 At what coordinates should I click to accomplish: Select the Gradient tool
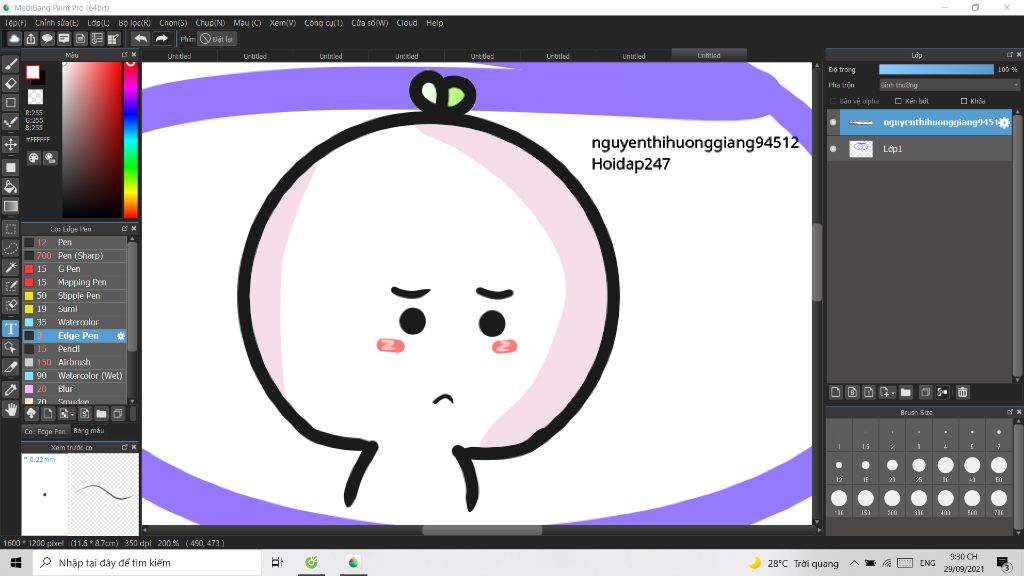pyautogui.click(x=10, y=206)
